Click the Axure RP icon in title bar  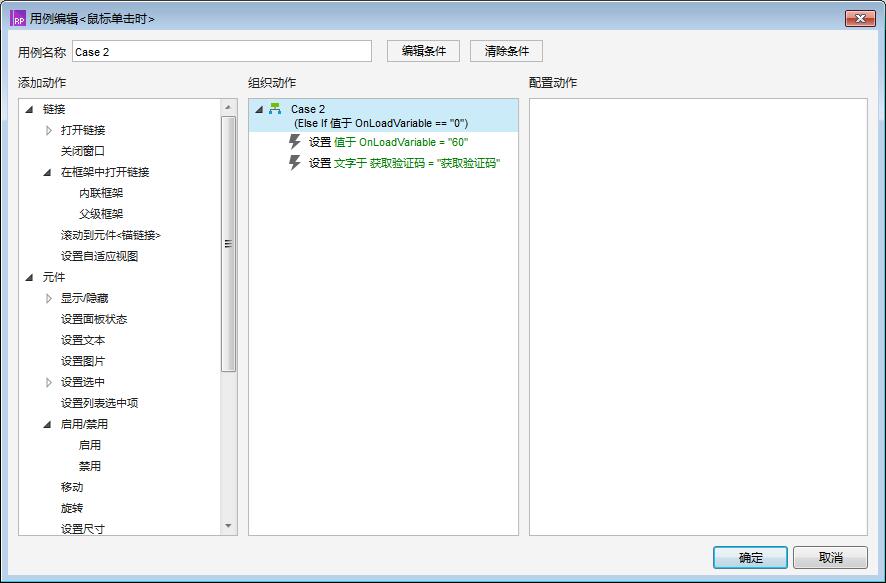(18, 19)
